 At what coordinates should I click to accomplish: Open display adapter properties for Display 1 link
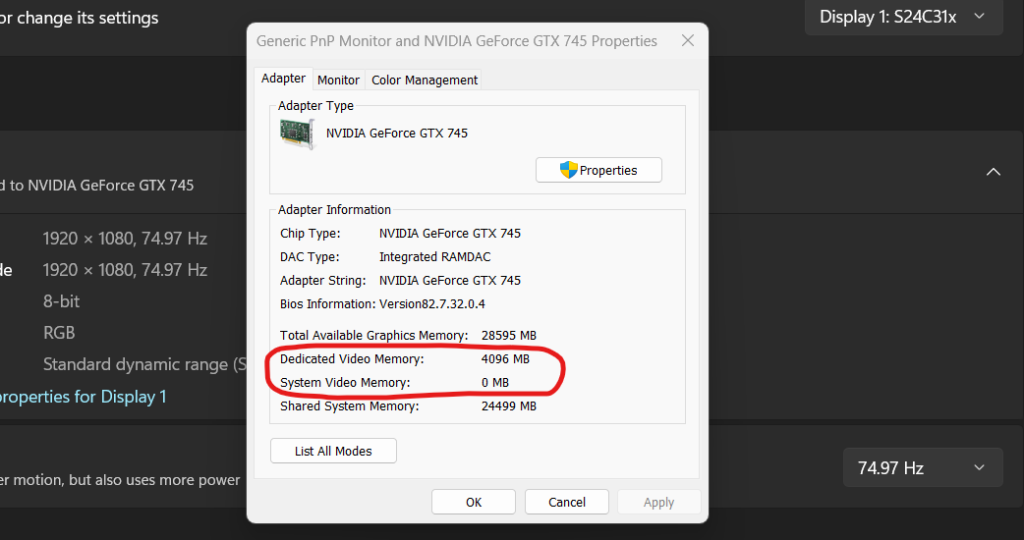[83, 396]
